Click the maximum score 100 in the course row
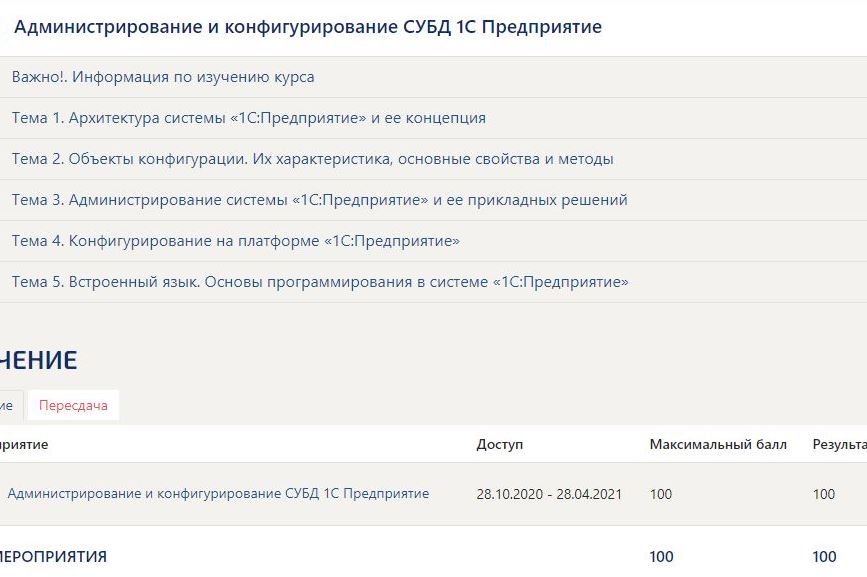The image size is (867, 577). click(661, 494)
